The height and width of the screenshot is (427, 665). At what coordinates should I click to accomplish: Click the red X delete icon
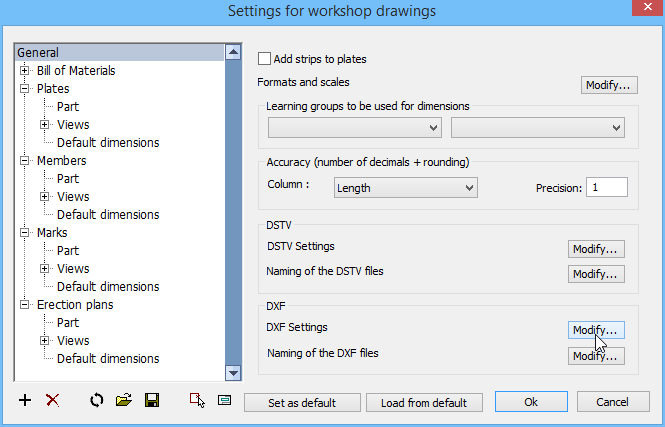53,400
